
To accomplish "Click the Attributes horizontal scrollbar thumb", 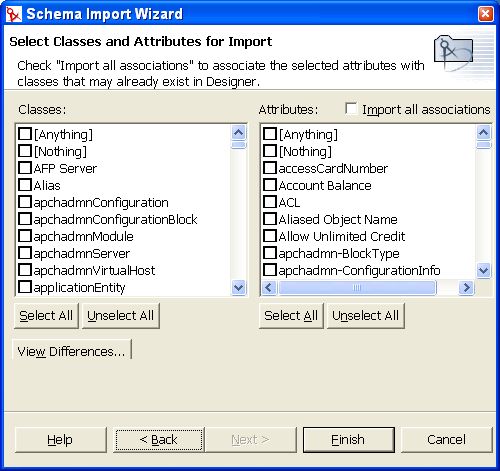I will pyautogui.click(x=357, y=287).
